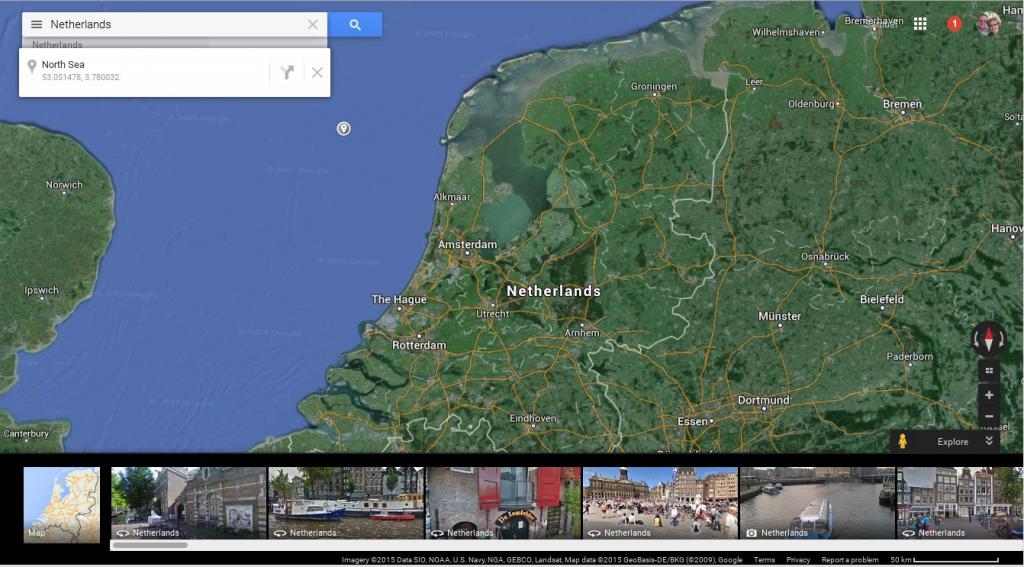Screen dimensions: 1024x567
Task: Reset map orientation with the compass
Action: [989, 339]
